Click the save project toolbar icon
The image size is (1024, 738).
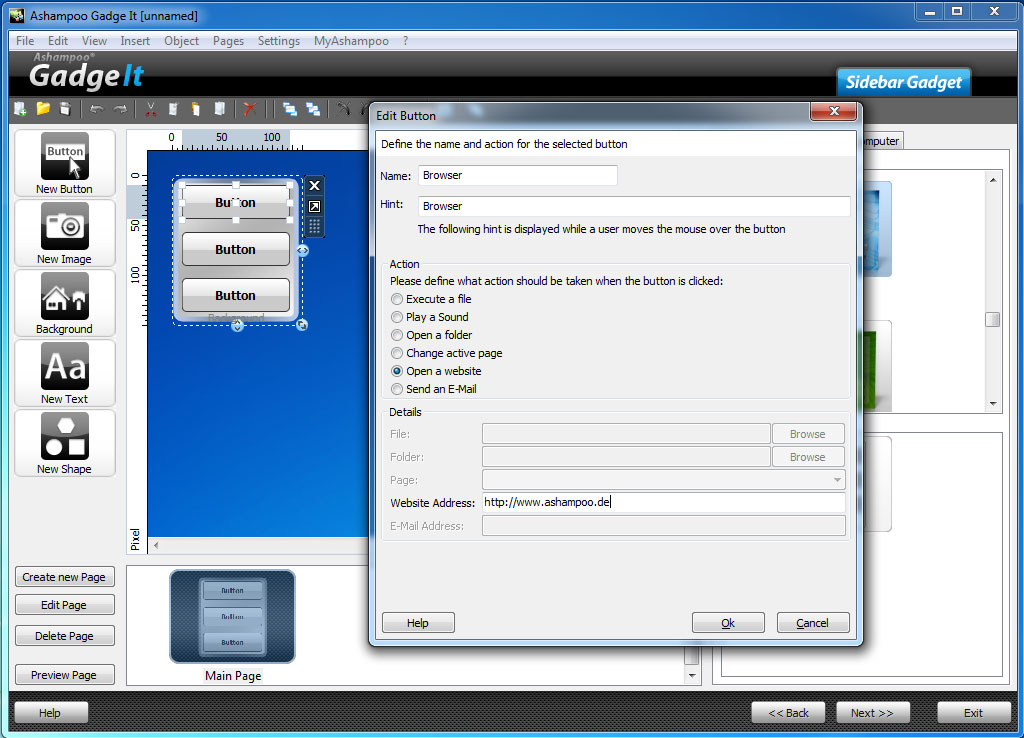pos(65,109)
